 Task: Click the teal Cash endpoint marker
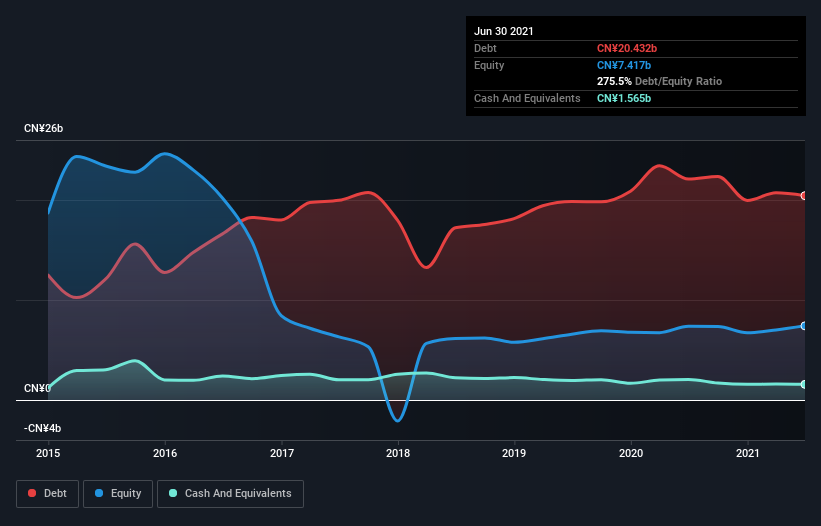804,385
